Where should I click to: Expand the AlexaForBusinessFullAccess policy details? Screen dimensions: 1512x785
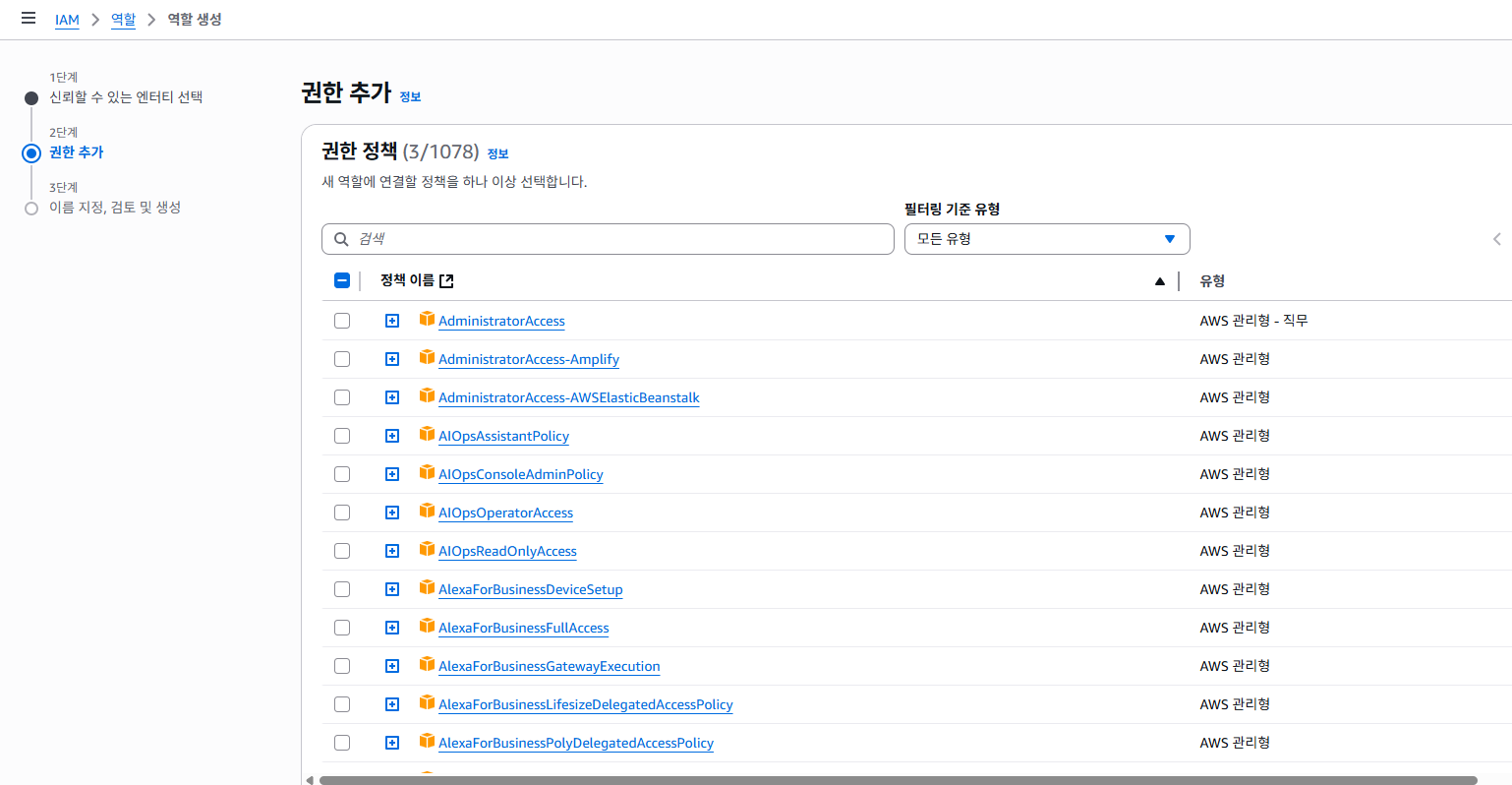point(392,628)
